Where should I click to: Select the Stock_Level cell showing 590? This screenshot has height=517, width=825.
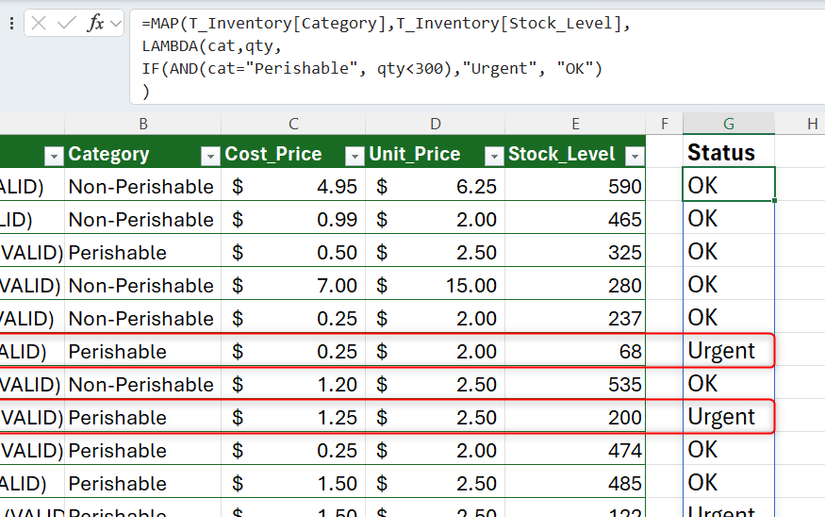(575, 186)
